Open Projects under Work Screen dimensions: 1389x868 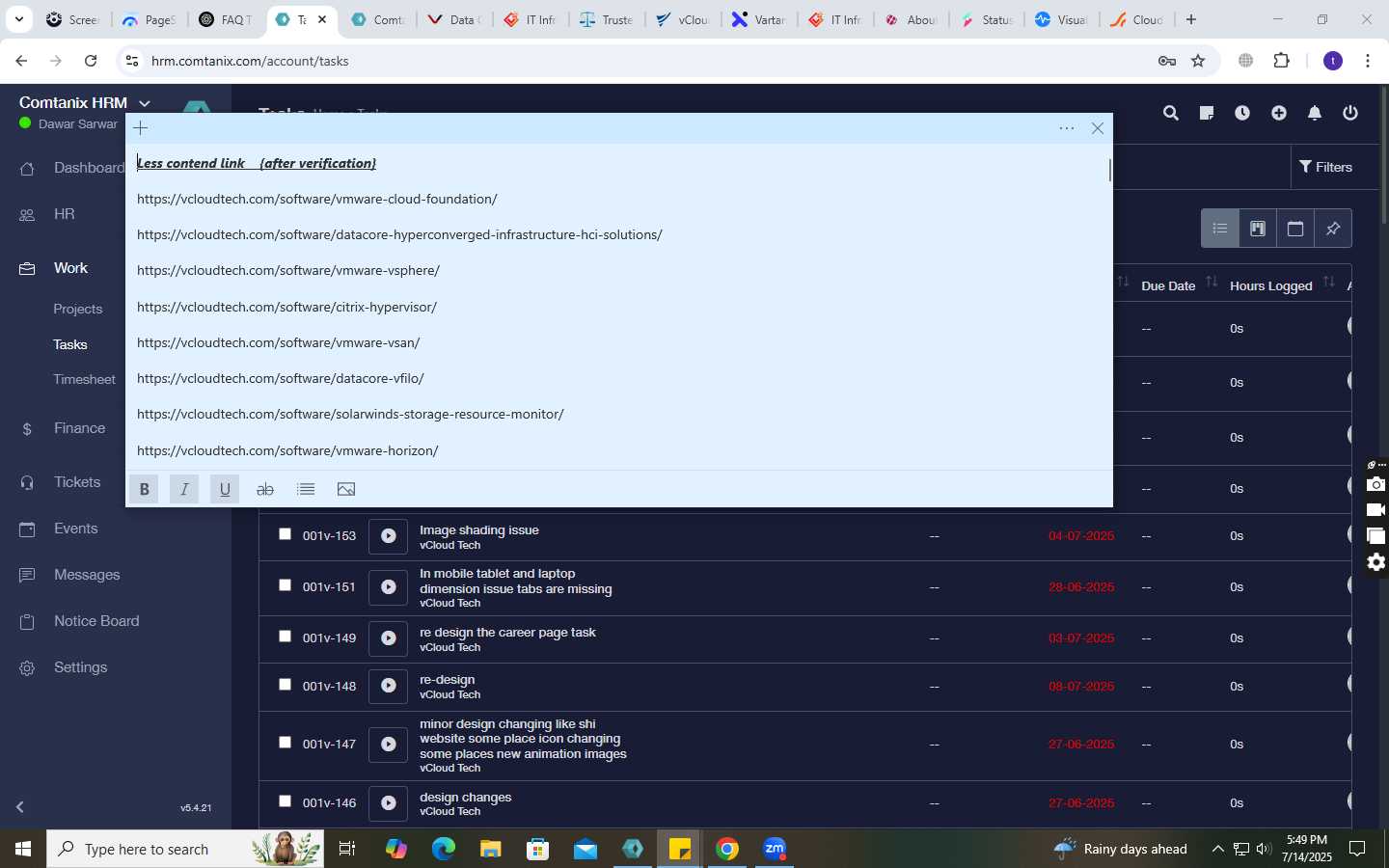pos(78,309)
